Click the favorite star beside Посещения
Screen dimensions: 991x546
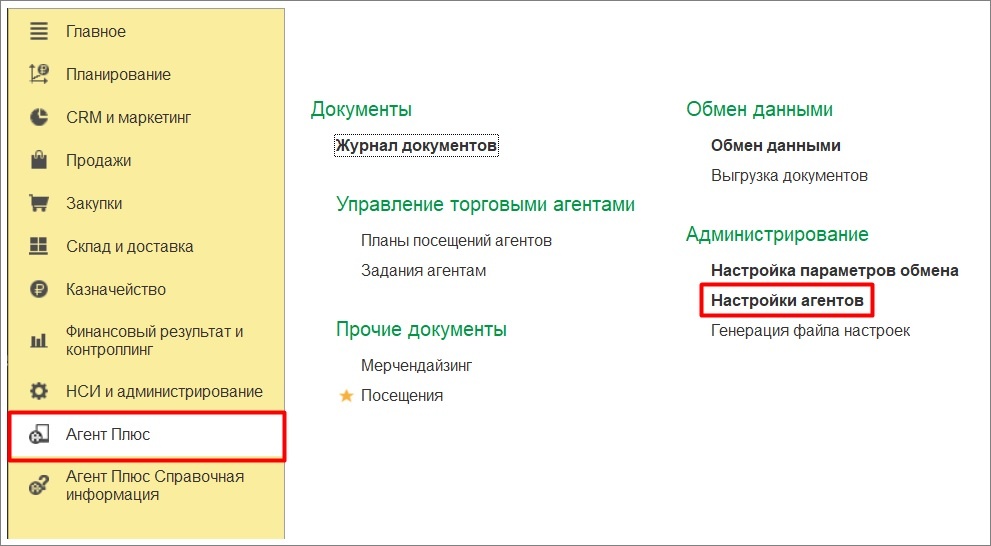click(x=346, y=396)
